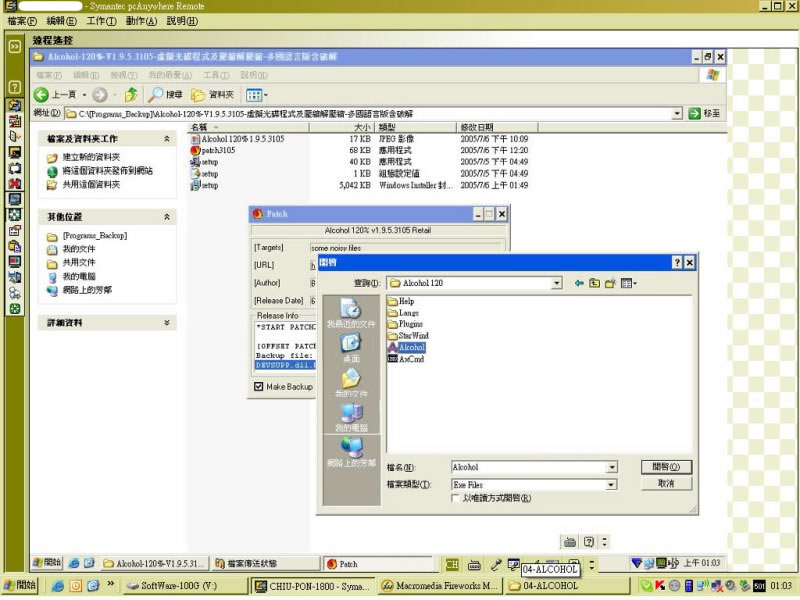Toggle the 以唯讀方式開啟 checkbox

(x=456, y=498)
